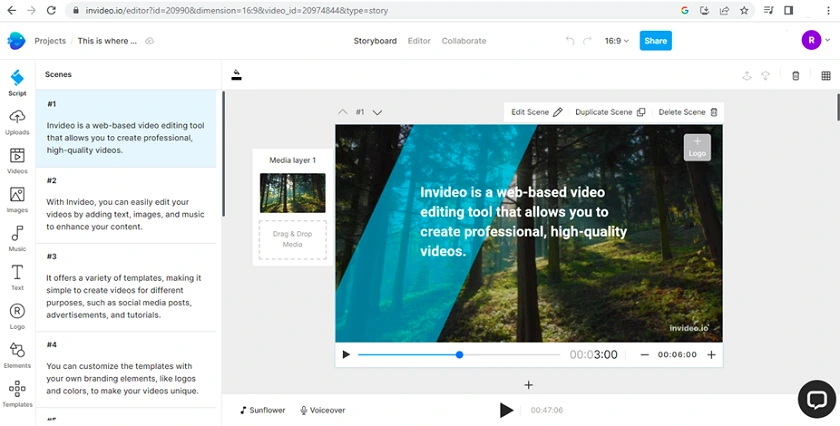Switch to the Storyboard tab
The width and height of the screenshot is (840, 426).
click(375, 41)
